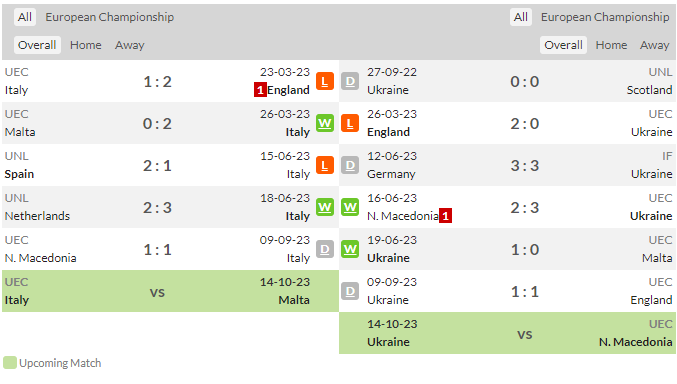677x384 pixels.
Task: Select the left All filter
Action: [x=25, y=17]
